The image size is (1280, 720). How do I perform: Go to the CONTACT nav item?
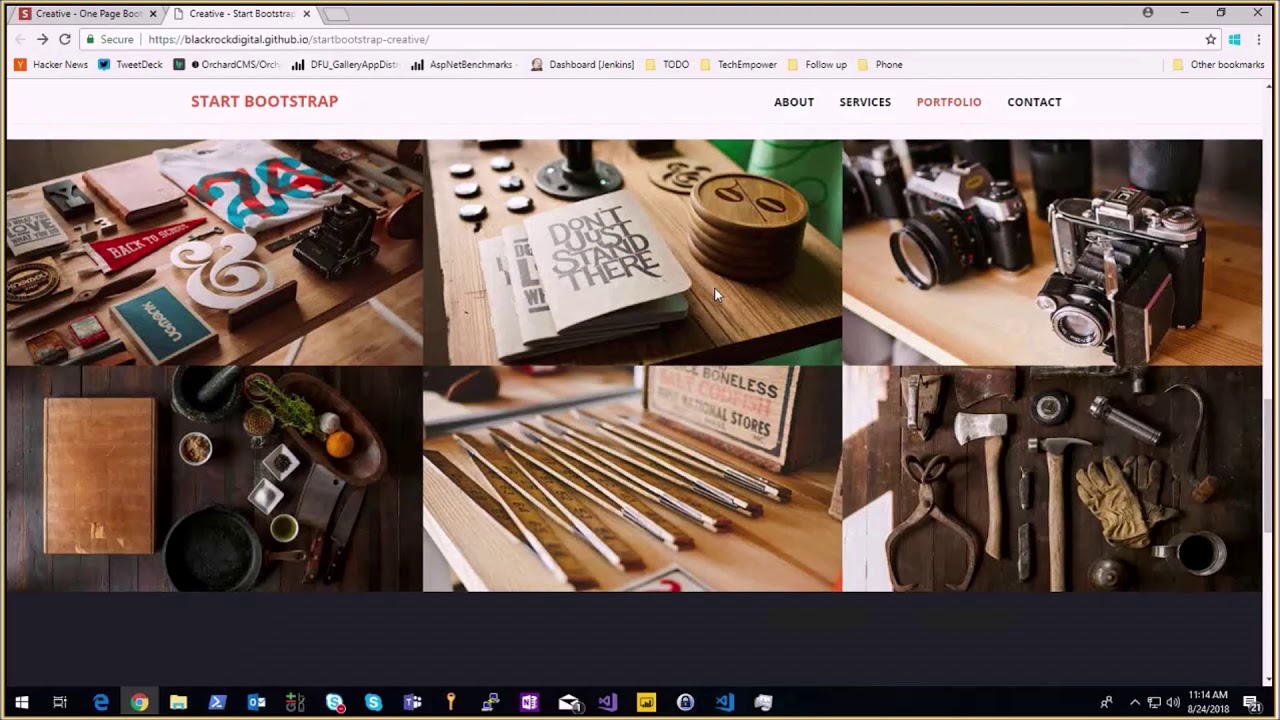[1034, 102]
